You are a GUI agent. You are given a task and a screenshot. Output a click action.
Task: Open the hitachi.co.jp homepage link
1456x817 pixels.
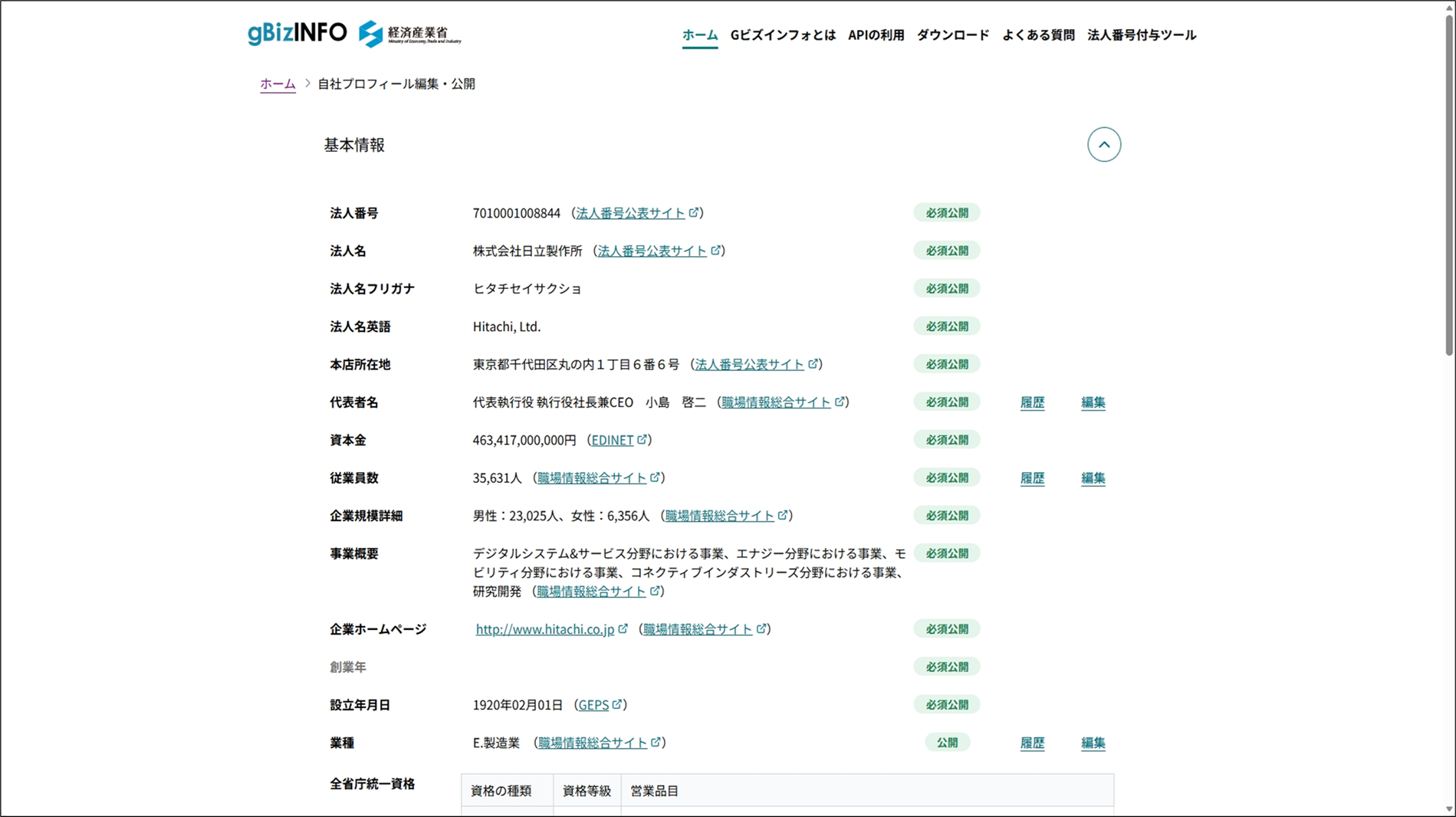pos(544,629)
